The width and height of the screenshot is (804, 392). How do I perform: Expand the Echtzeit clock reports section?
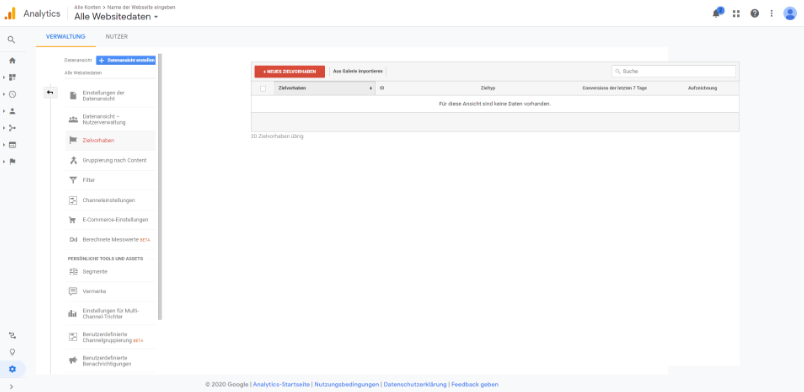(x=12, y=94)
